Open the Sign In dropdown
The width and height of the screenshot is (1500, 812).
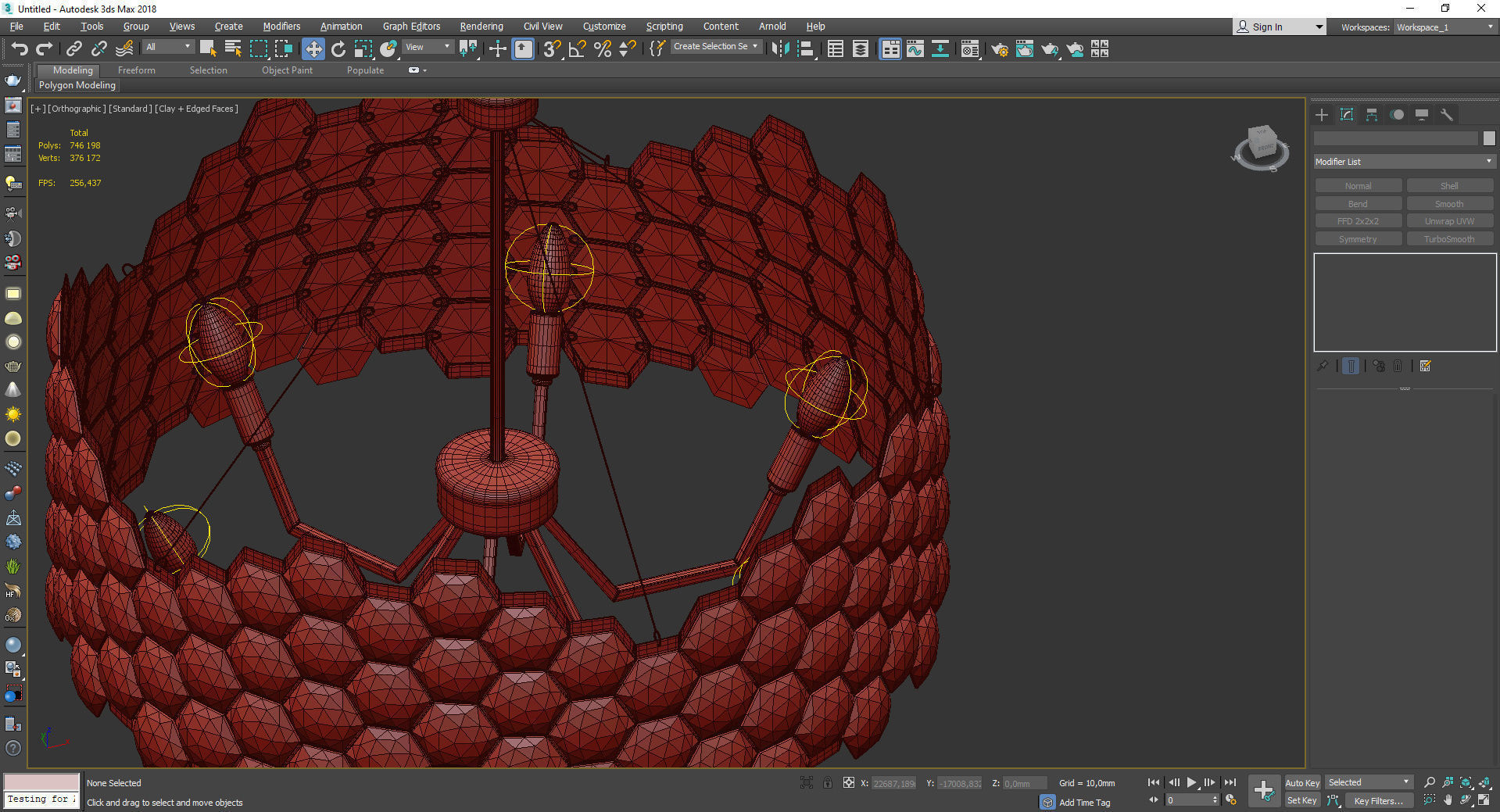click(1280, 27)
